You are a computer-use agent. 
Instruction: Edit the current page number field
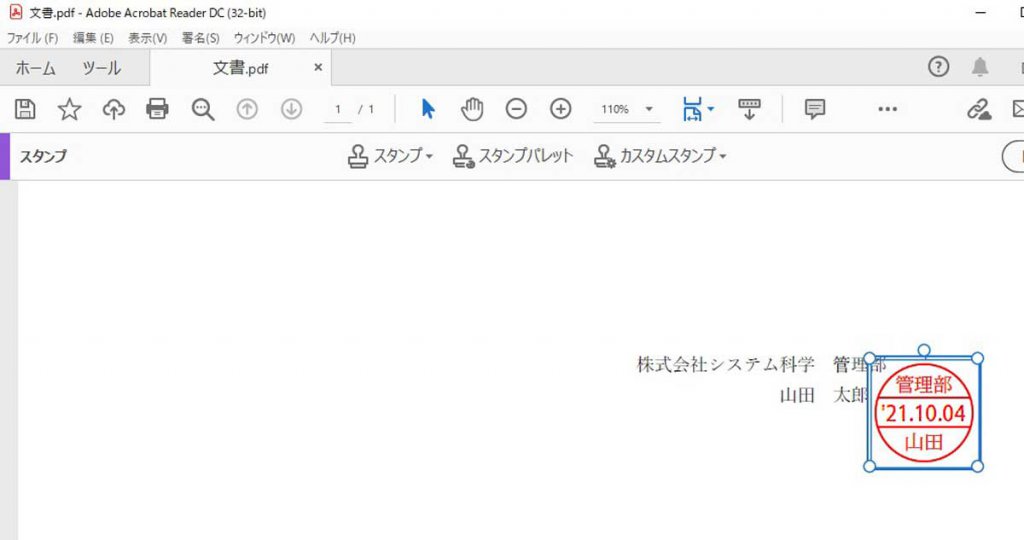pos(338,109)
